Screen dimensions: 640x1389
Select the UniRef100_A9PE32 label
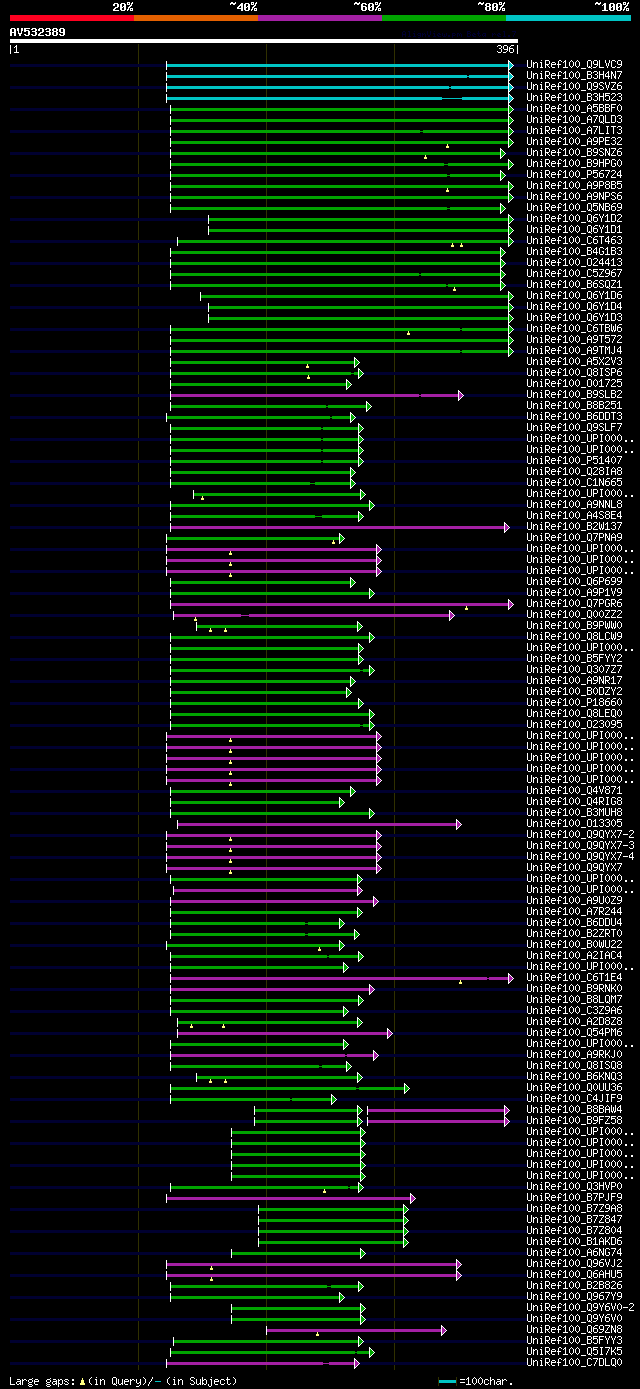click(x=574, y=141)
